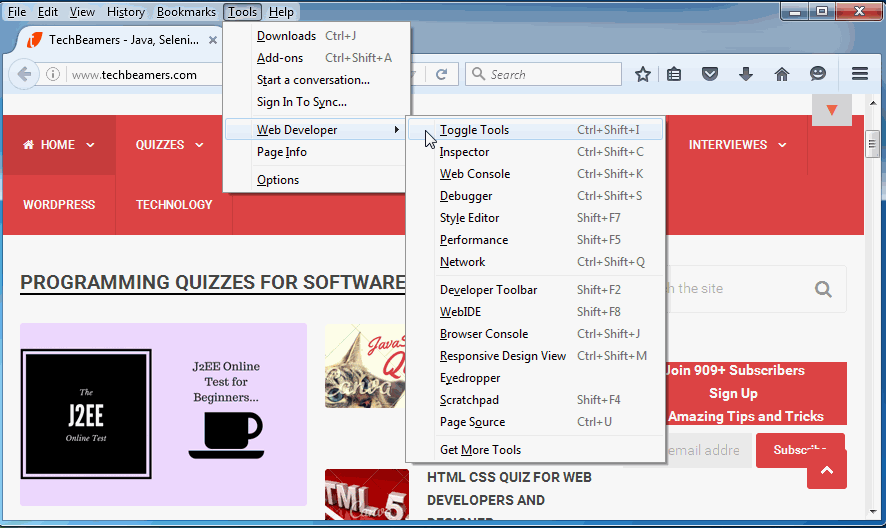
Task: Expand the INTERVIEWES navigation dropdown
Action: tap(735, 145)
